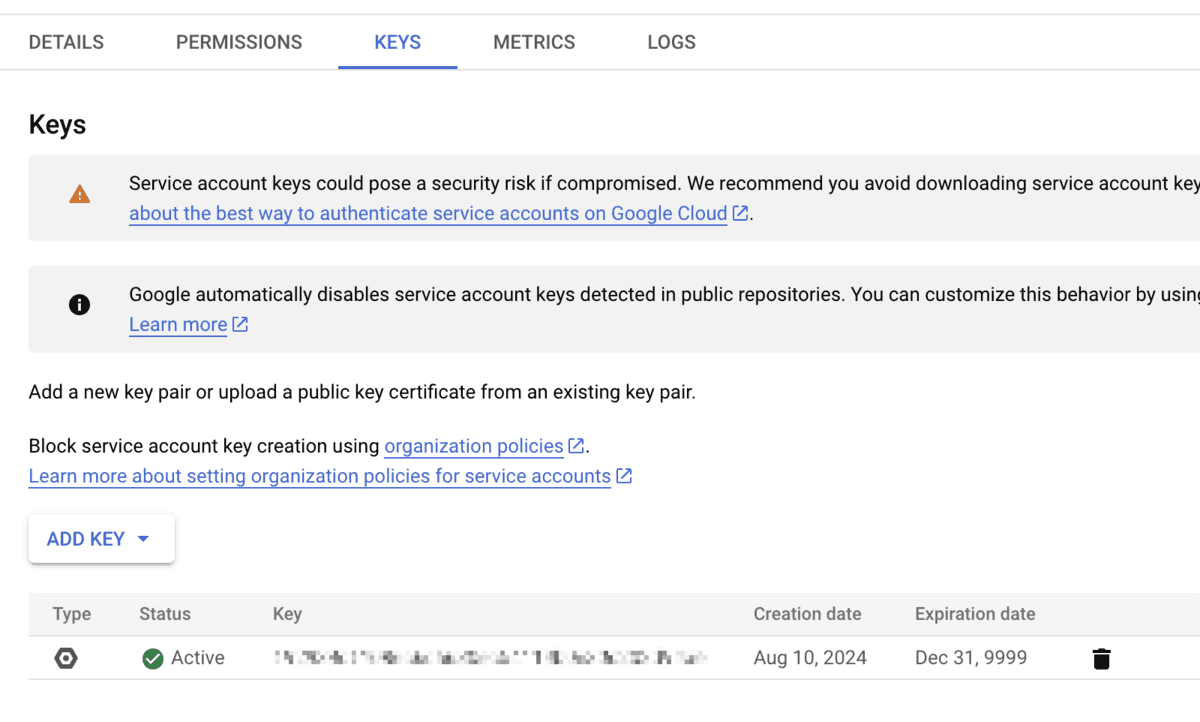Open Learn more about setting organization policies
Viewport: 1200px width, 722px height.
pyautogui.click(x=320, y=476)
